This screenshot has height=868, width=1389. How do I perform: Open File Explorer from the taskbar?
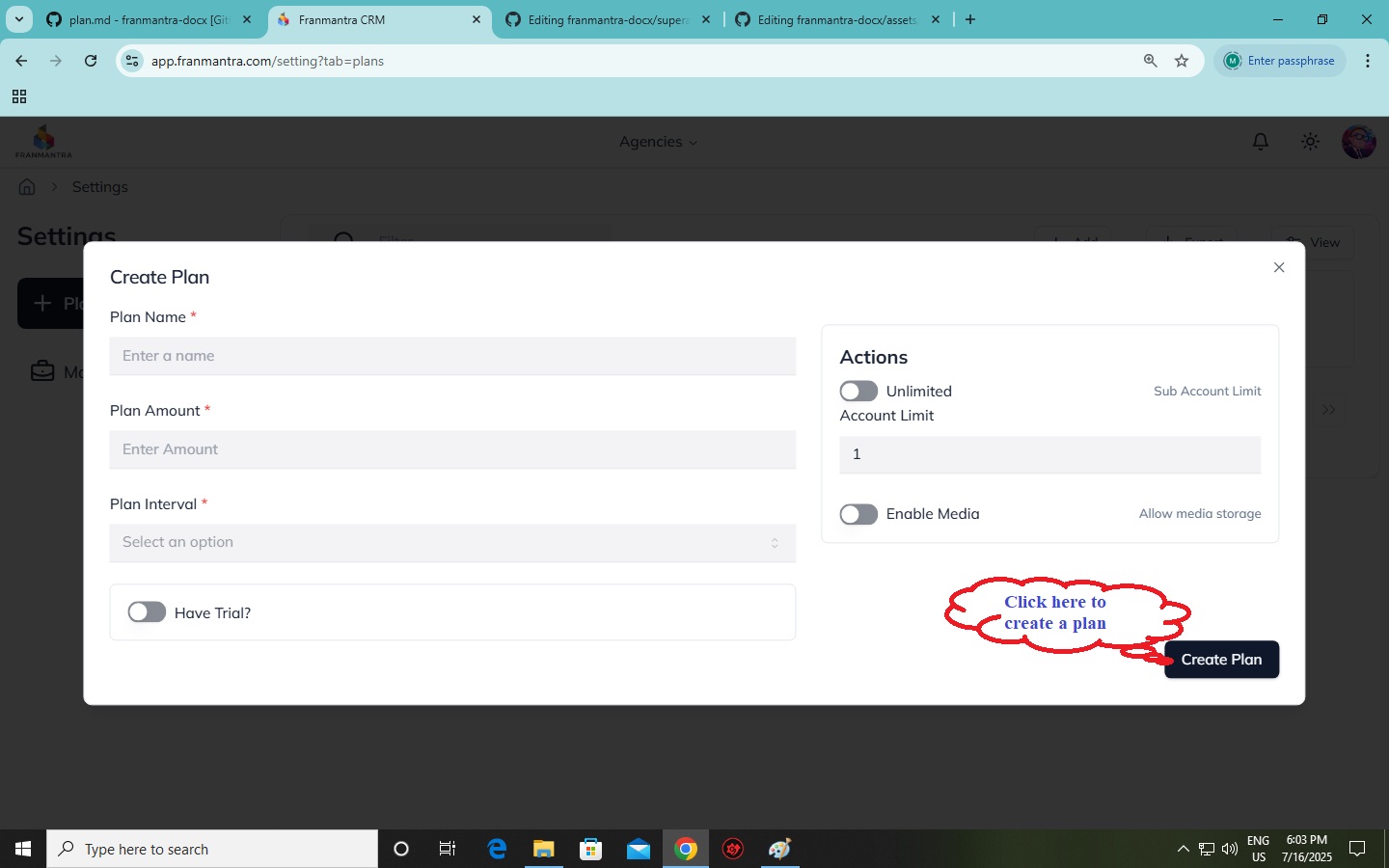point(544,849)
